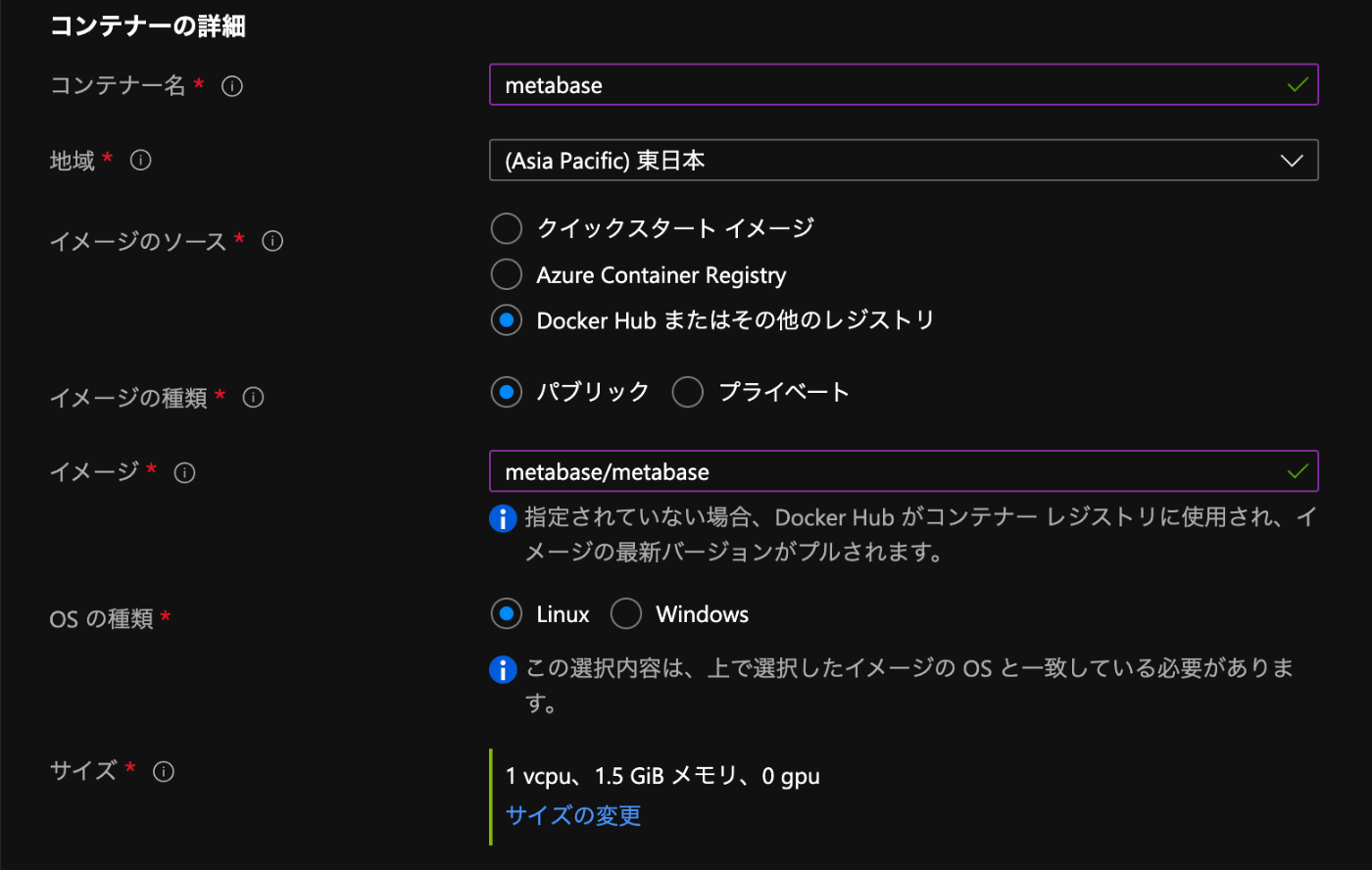Select Windows as OS type

(626, 614)
